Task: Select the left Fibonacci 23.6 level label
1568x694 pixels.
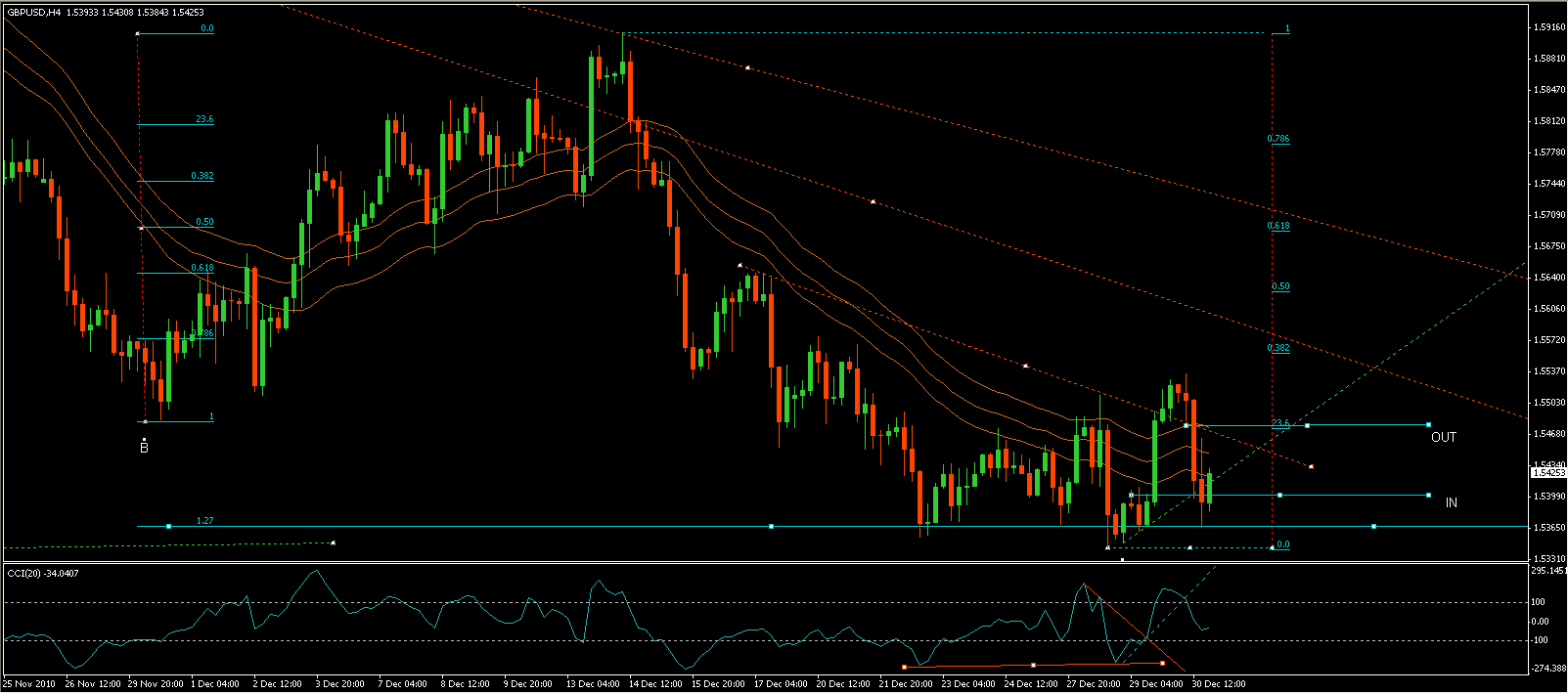Action: [204, 119]
